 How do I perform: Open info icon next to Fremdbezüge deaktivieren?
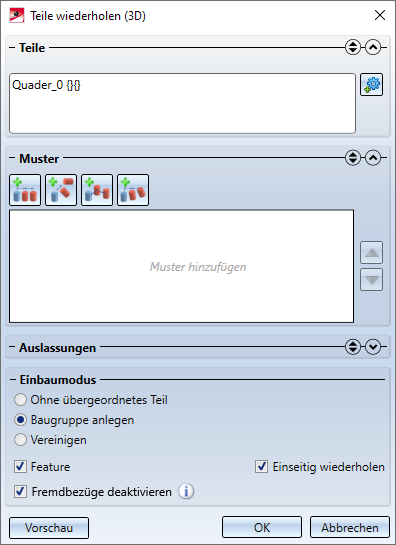pos(186,491)
